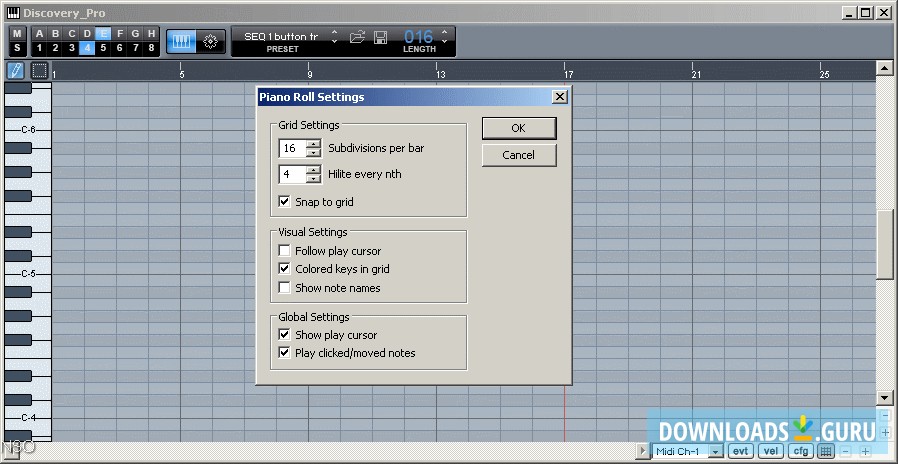Open the vel velocity button
The width and height of the screenshot is (898, 464).
(x=770, y=451)
